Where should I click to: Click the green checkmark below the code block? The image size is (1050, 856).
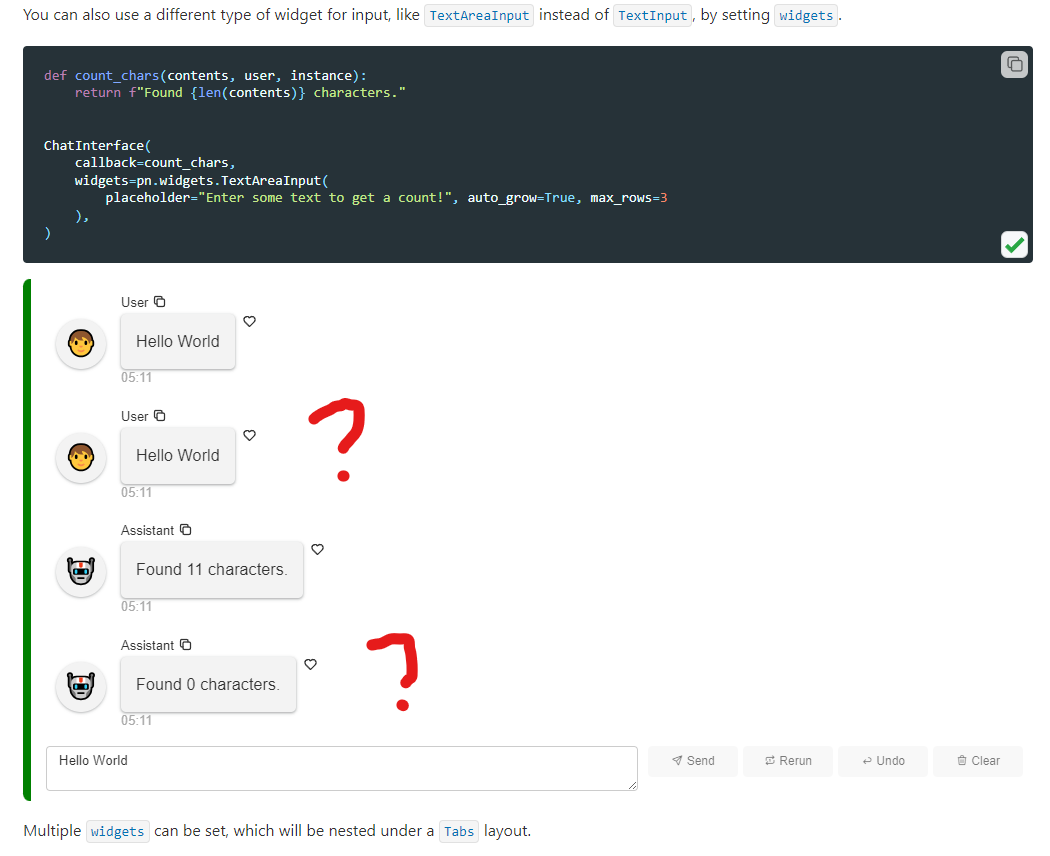click(x=1014, y=244)
